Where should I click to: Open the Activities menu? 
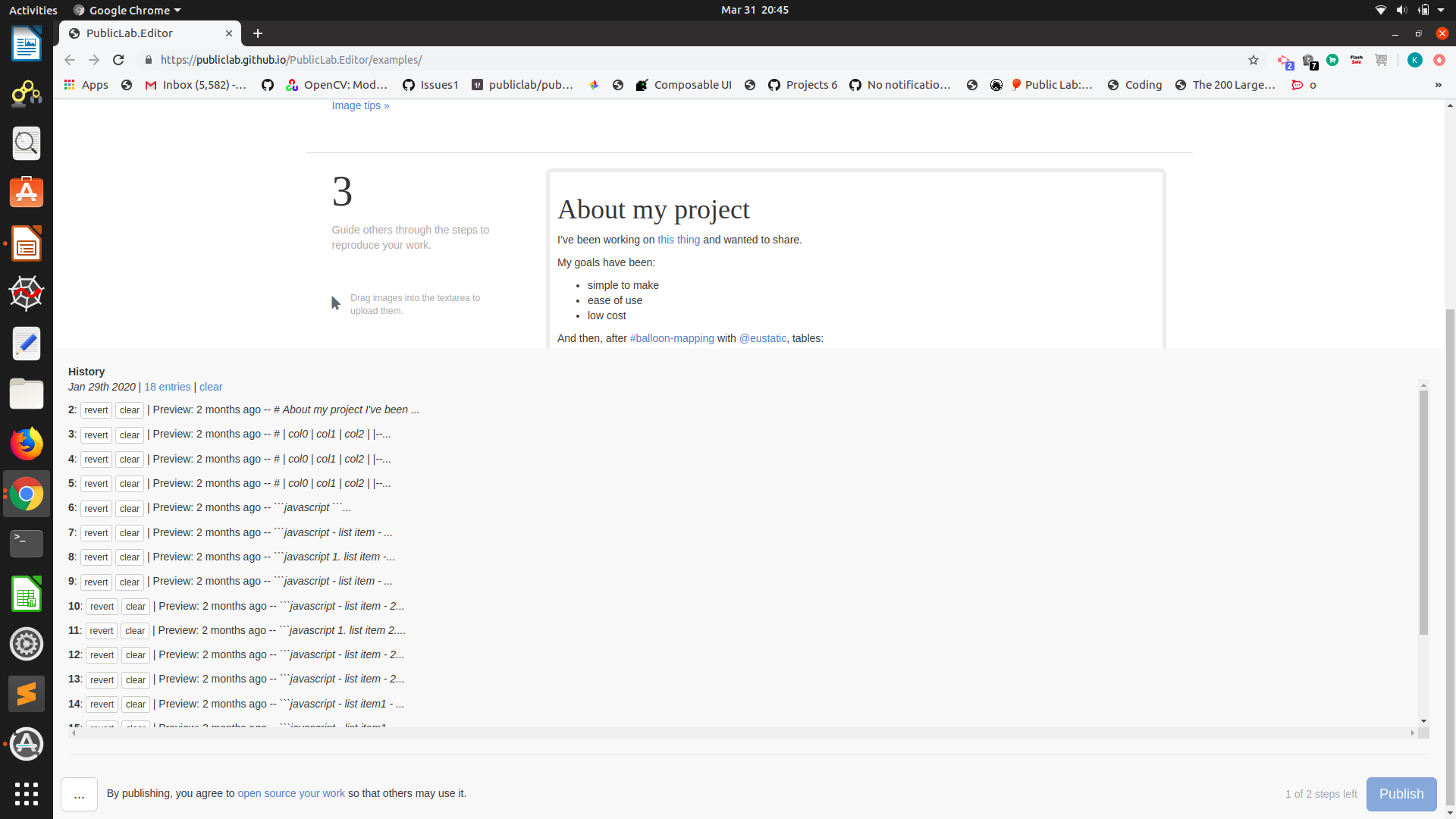(33, 10)
